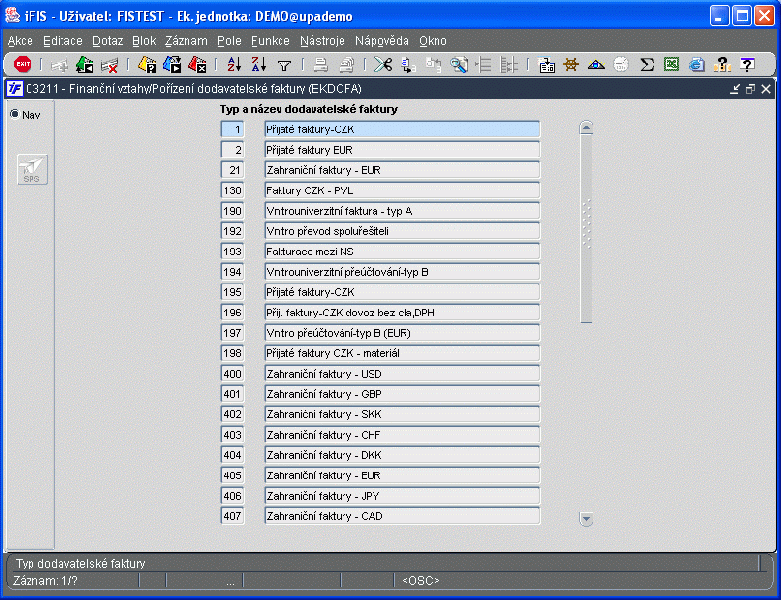The height and width of the screenshot is (600, 781).
Task: Click the type number 405 cell
Action: (x=233, y=476)
